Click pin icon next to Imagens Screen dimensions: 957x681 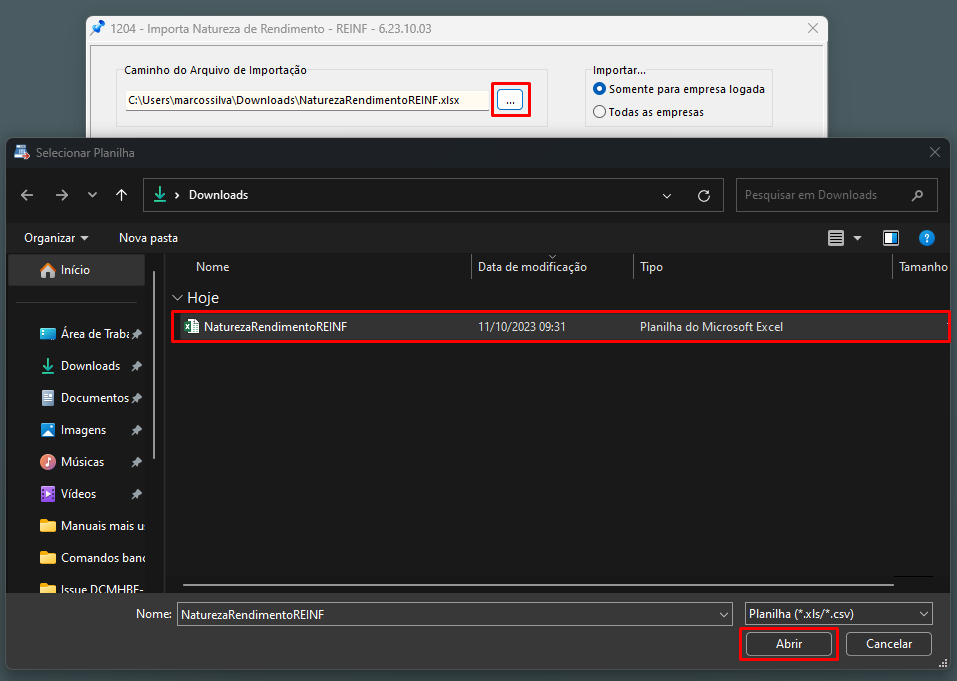137,430
